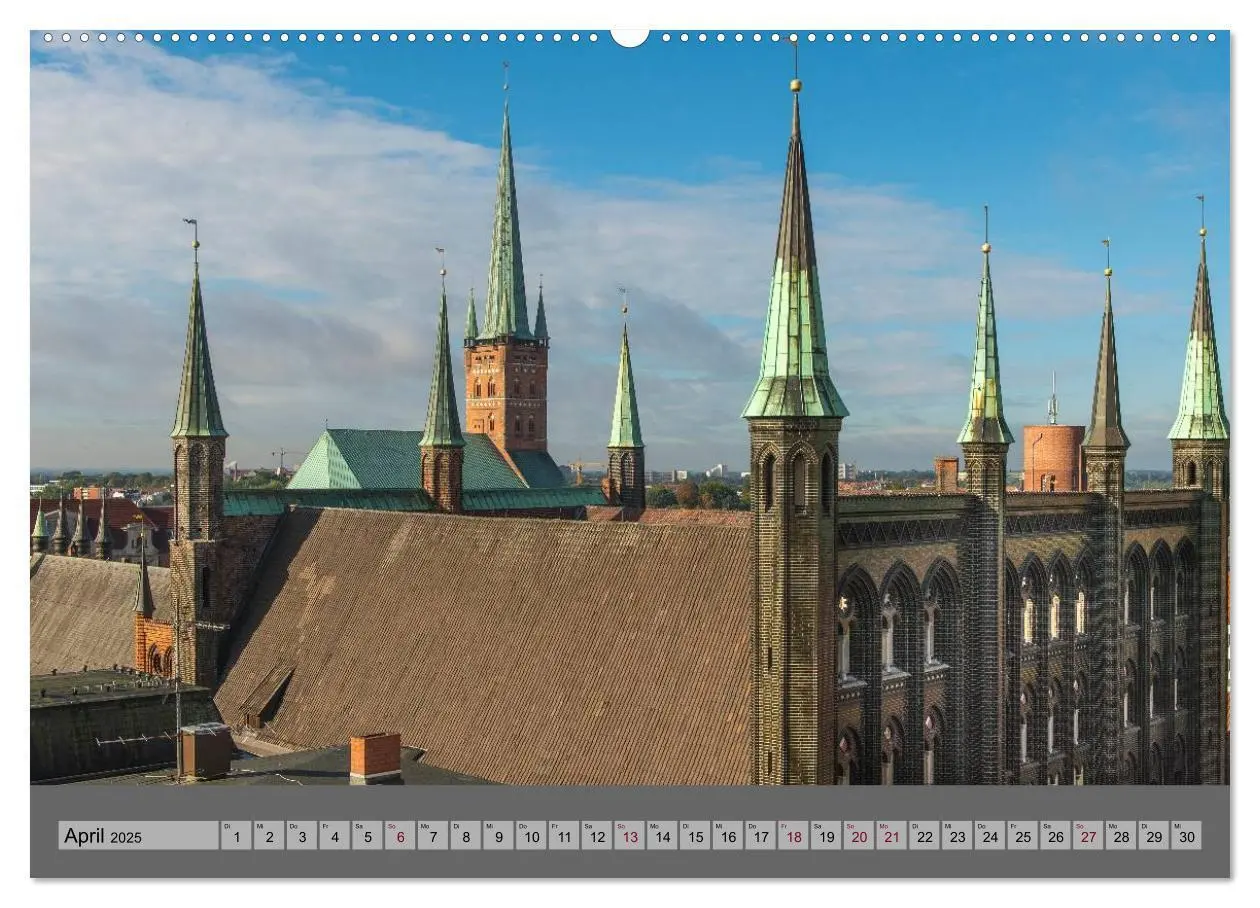Select date cell 2 in the calendar strip
This screenshot has width=1260, height=908.
coord(269,836)
